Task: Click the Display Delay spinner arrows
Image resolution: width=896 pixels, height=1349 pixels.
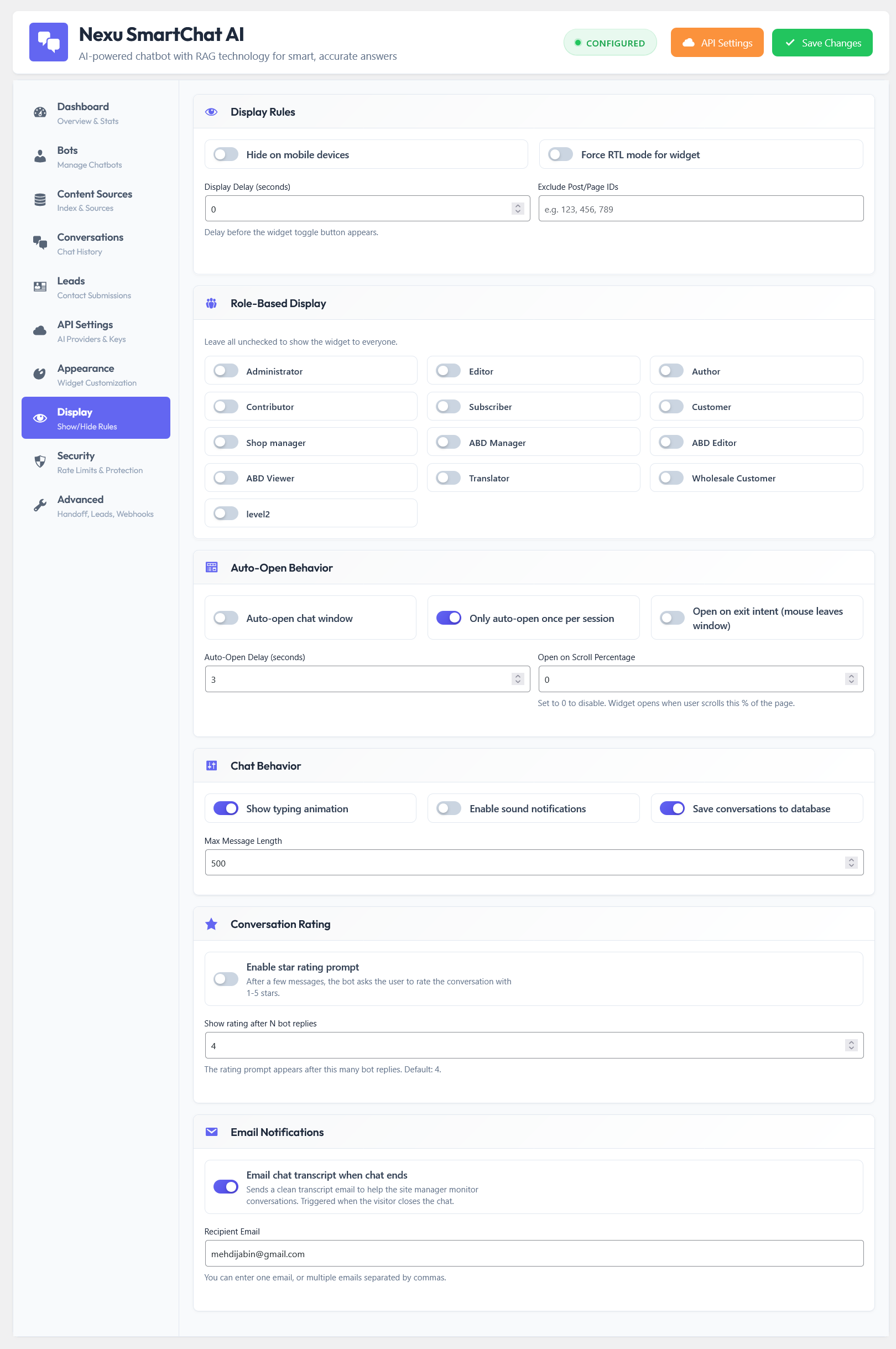Action: 518,209
